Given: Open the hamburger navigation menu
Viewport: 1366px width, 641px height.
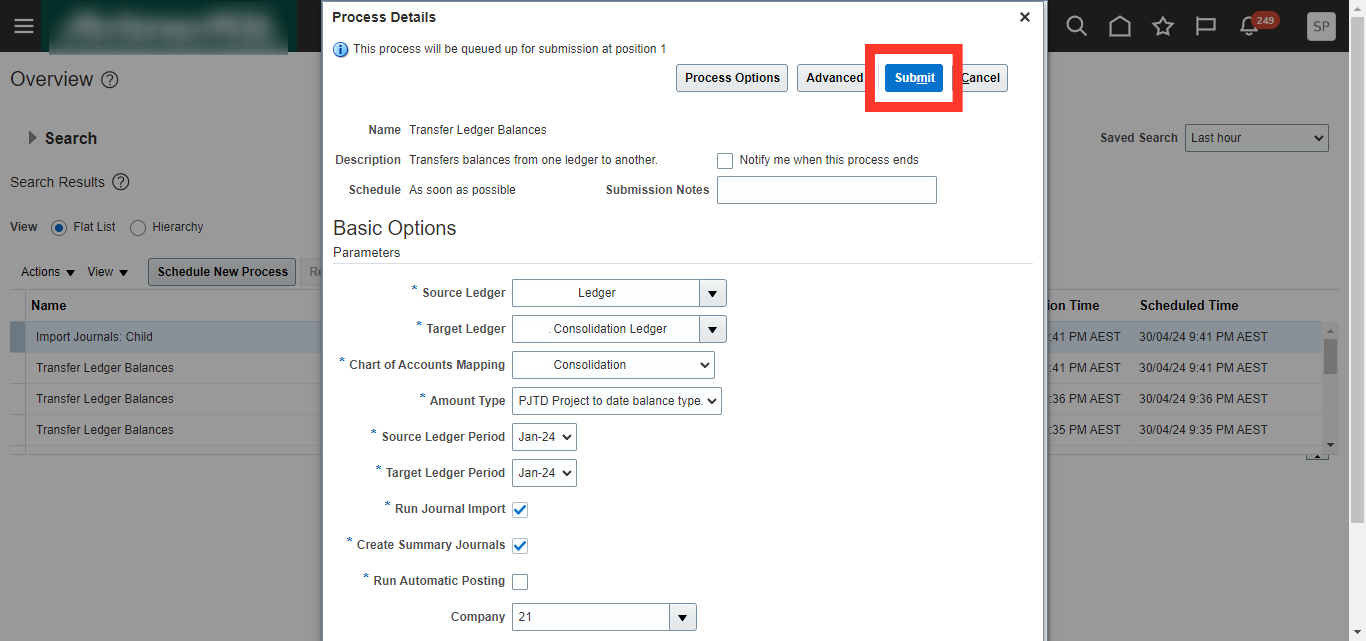Looking at the screenshot, I should (x=24, y=26).
